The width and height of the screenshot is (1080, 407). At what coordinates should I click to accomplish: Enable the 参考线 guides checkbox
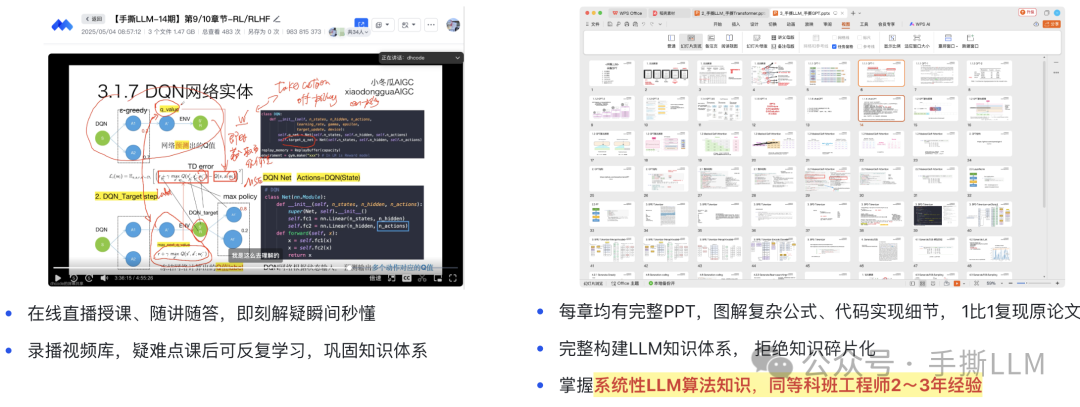click(860, 46)
